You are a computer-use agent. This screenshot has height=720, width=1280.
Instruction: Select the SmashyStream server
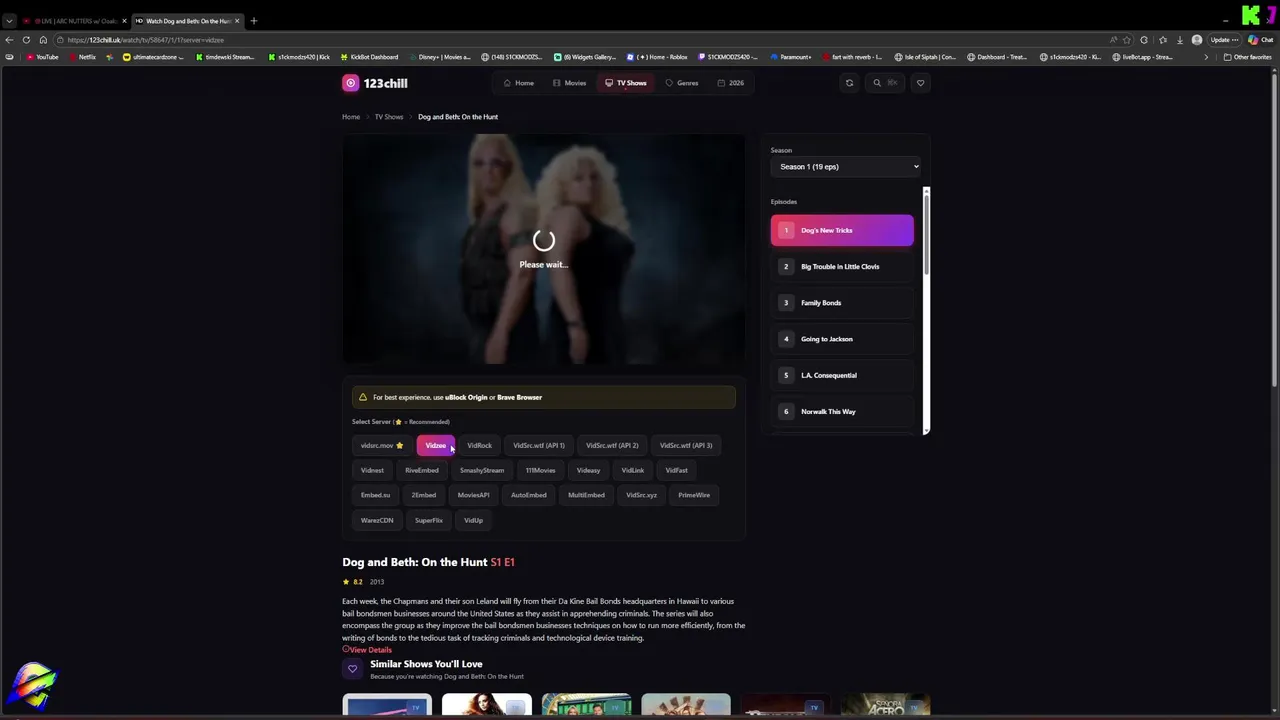click(x=482, y=470)
